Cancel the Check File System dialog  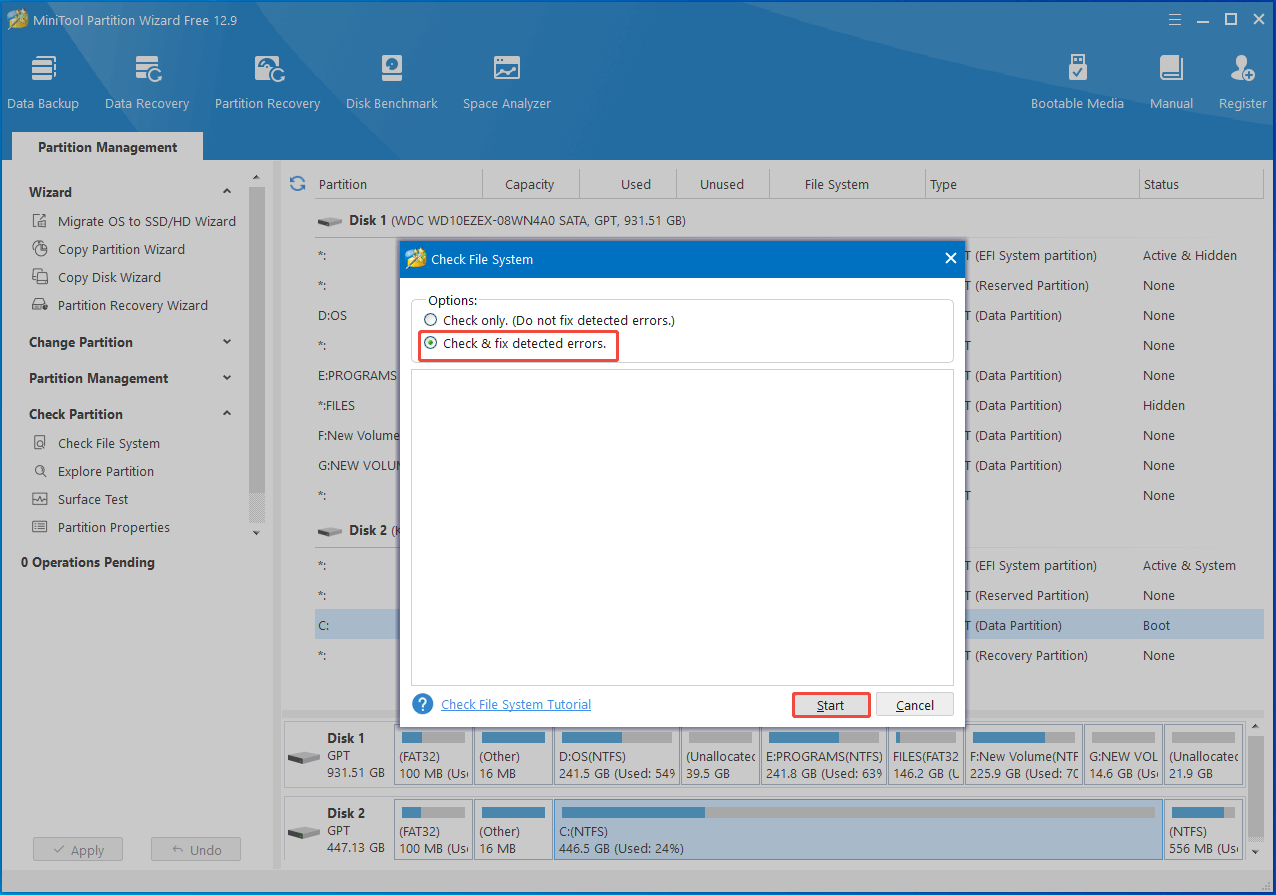tap(915, 705)
